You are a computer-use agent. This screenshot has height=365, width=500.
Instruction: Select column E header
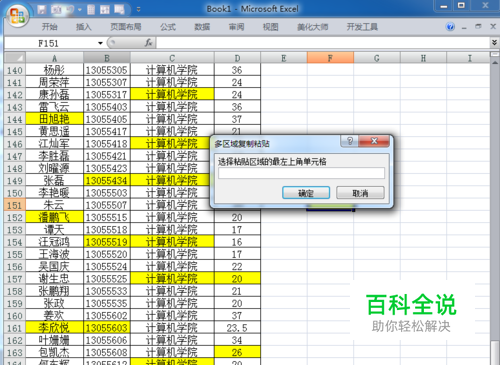284,58
